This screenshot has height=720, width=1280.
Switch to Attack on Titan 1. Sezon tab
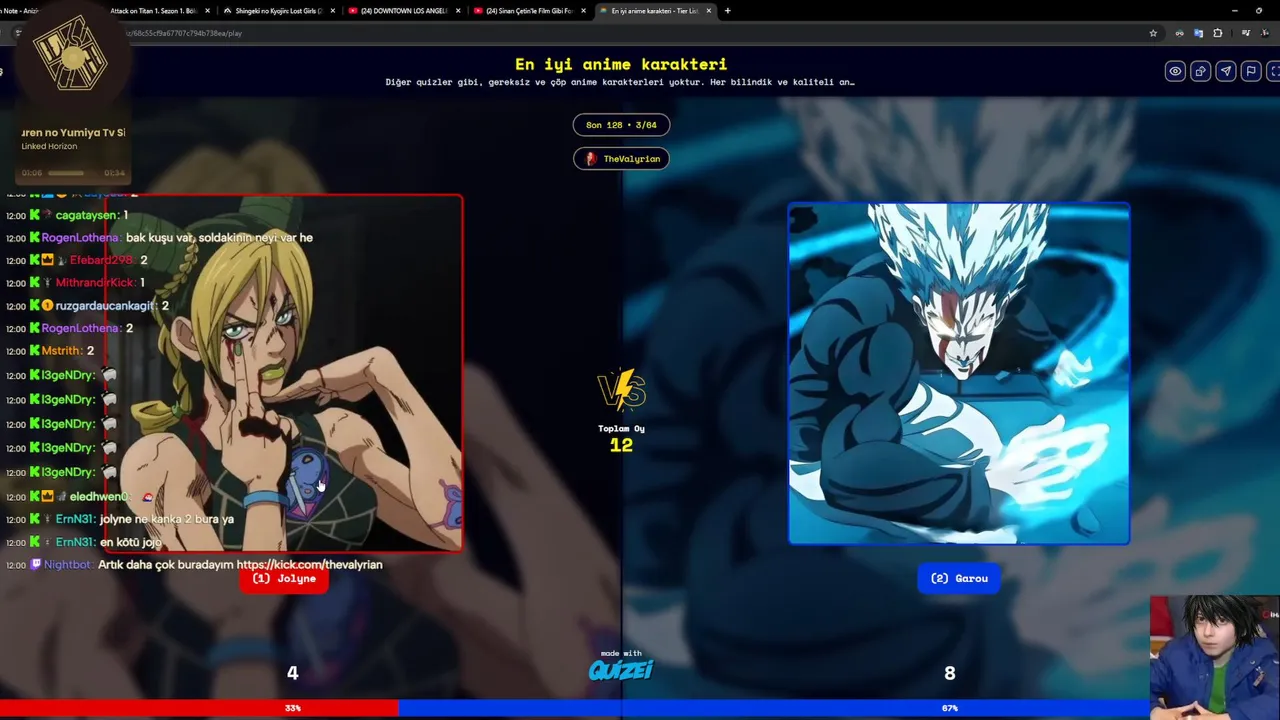(x=155, y=11)
